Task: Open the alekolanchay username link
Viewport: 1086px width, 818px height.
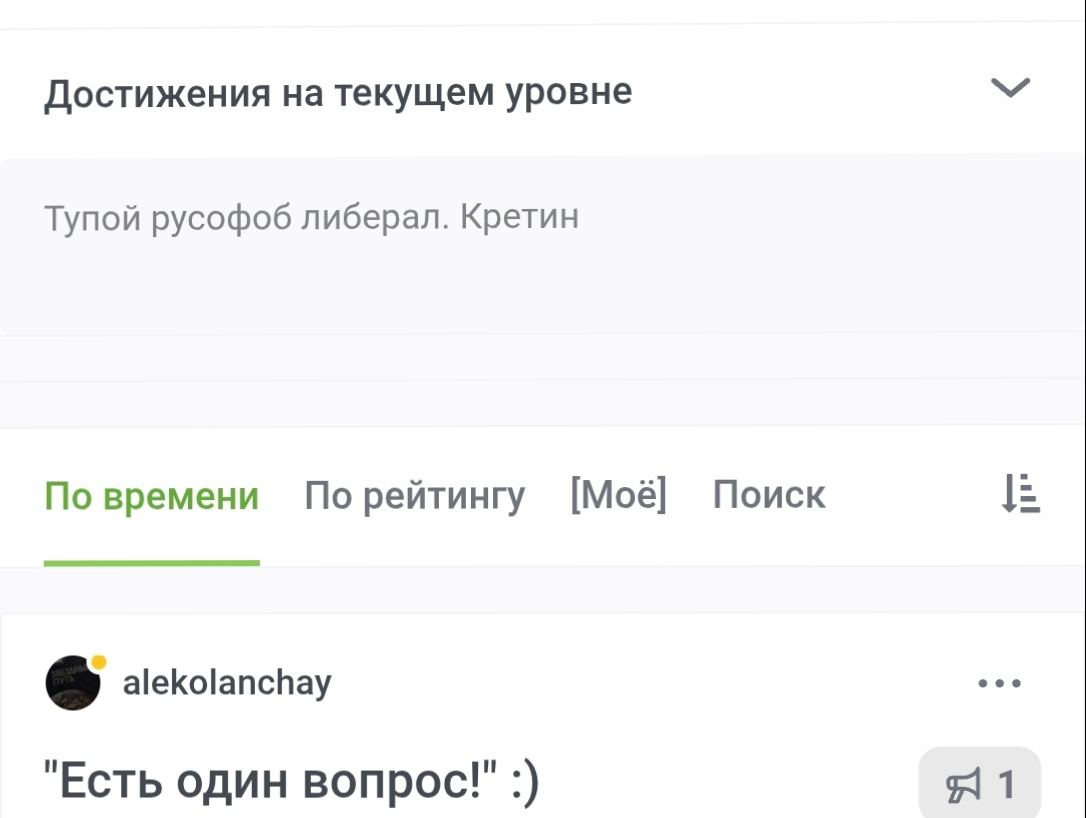Action: 227,684
